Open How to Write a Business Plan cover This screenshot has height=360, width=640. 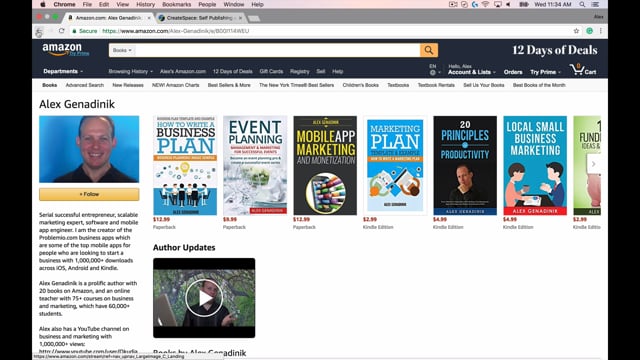tap(185, 165)
